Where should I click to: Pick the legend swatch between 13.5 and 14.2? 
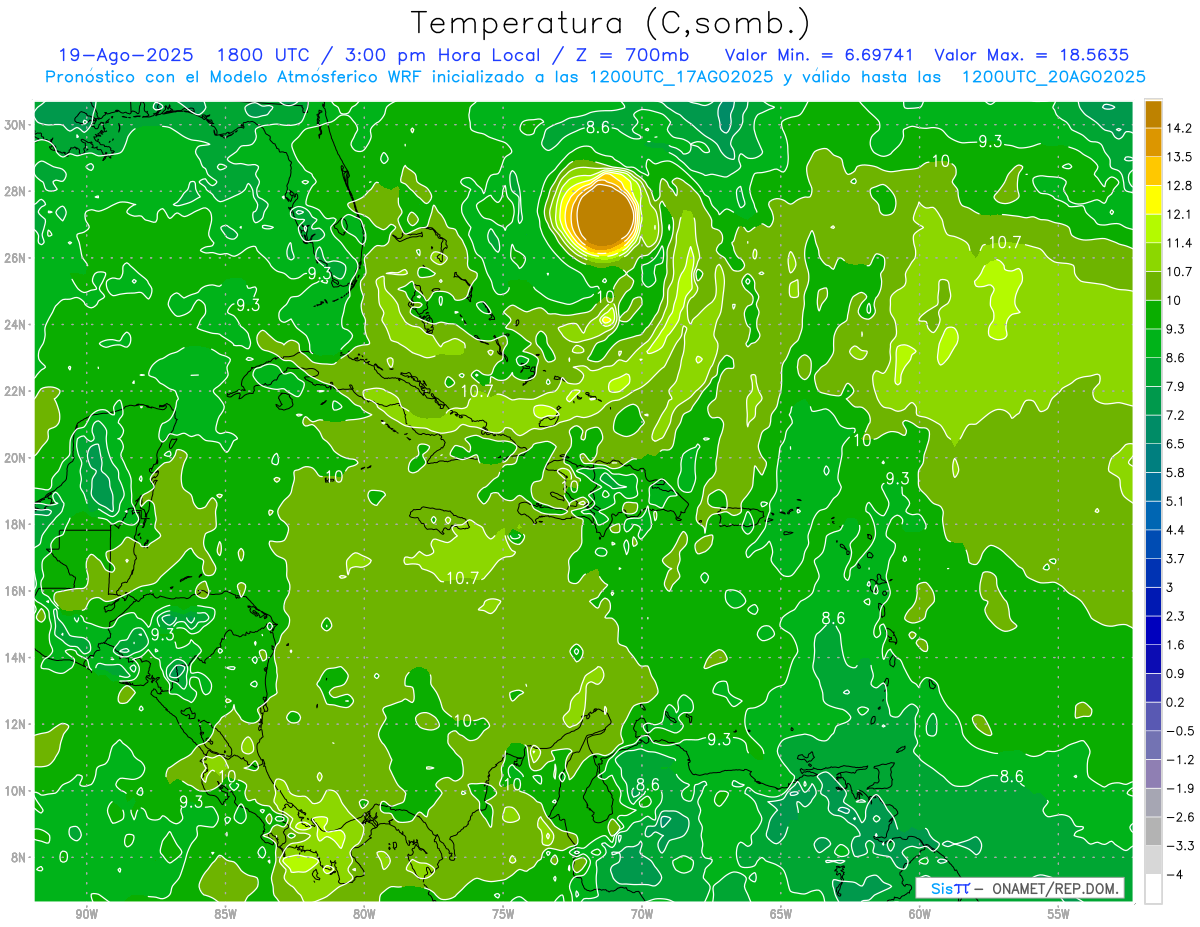point(1154,142)
